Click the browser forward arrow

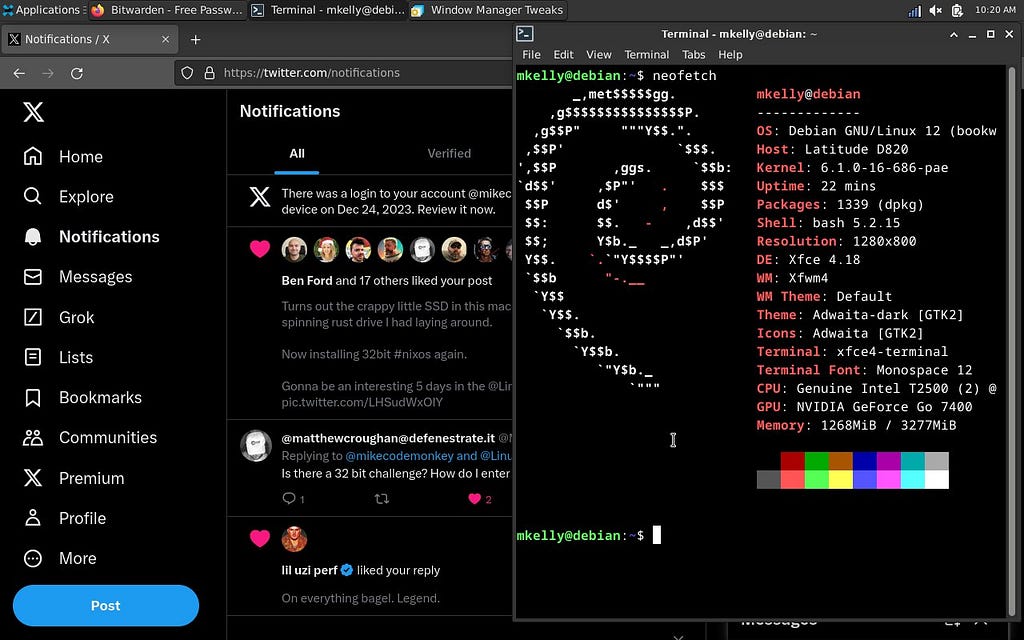[48, 73]
